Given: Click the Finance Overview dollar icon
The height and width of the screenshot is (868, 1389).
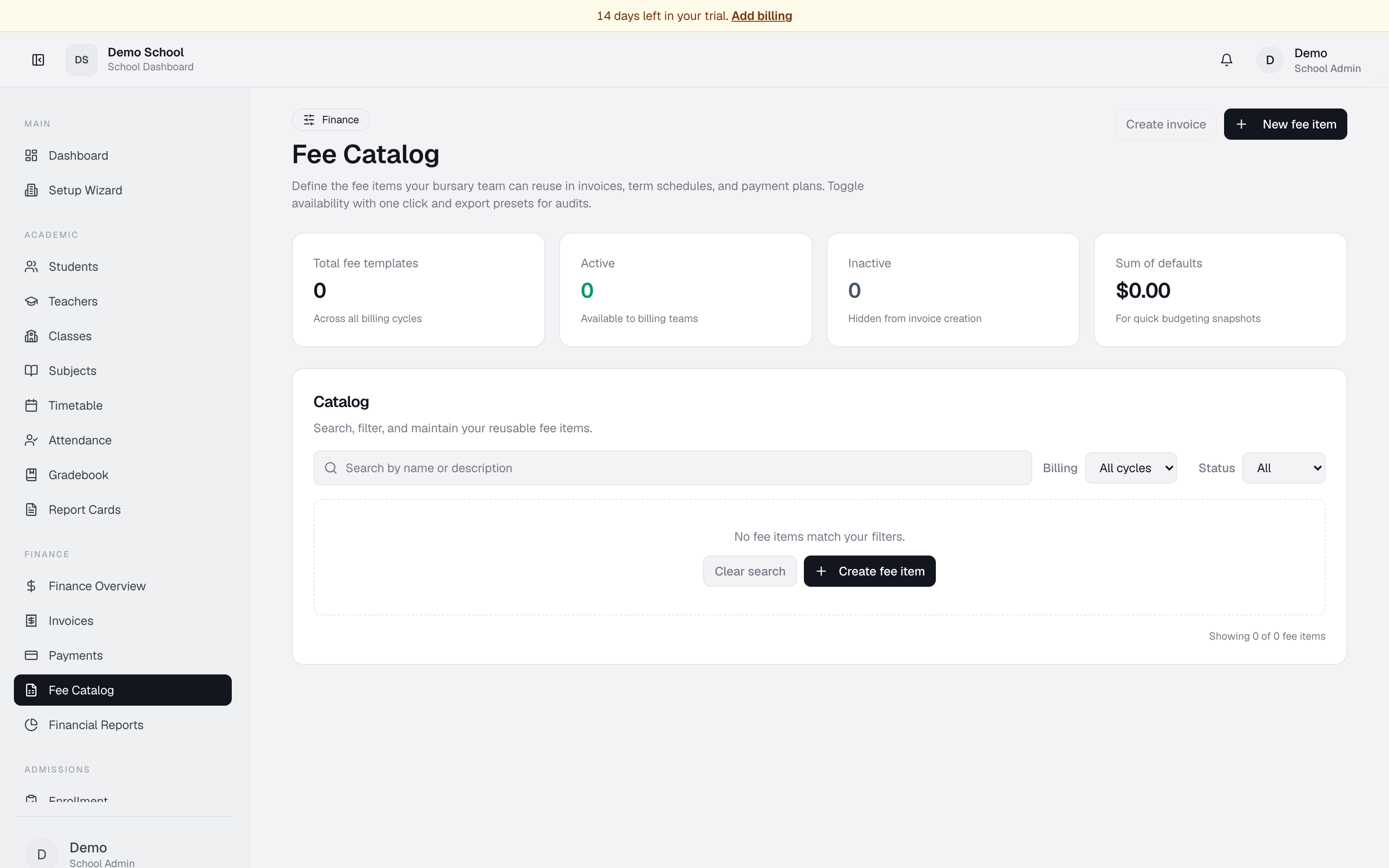Looking at the screenshot, I should pos(31,586).
